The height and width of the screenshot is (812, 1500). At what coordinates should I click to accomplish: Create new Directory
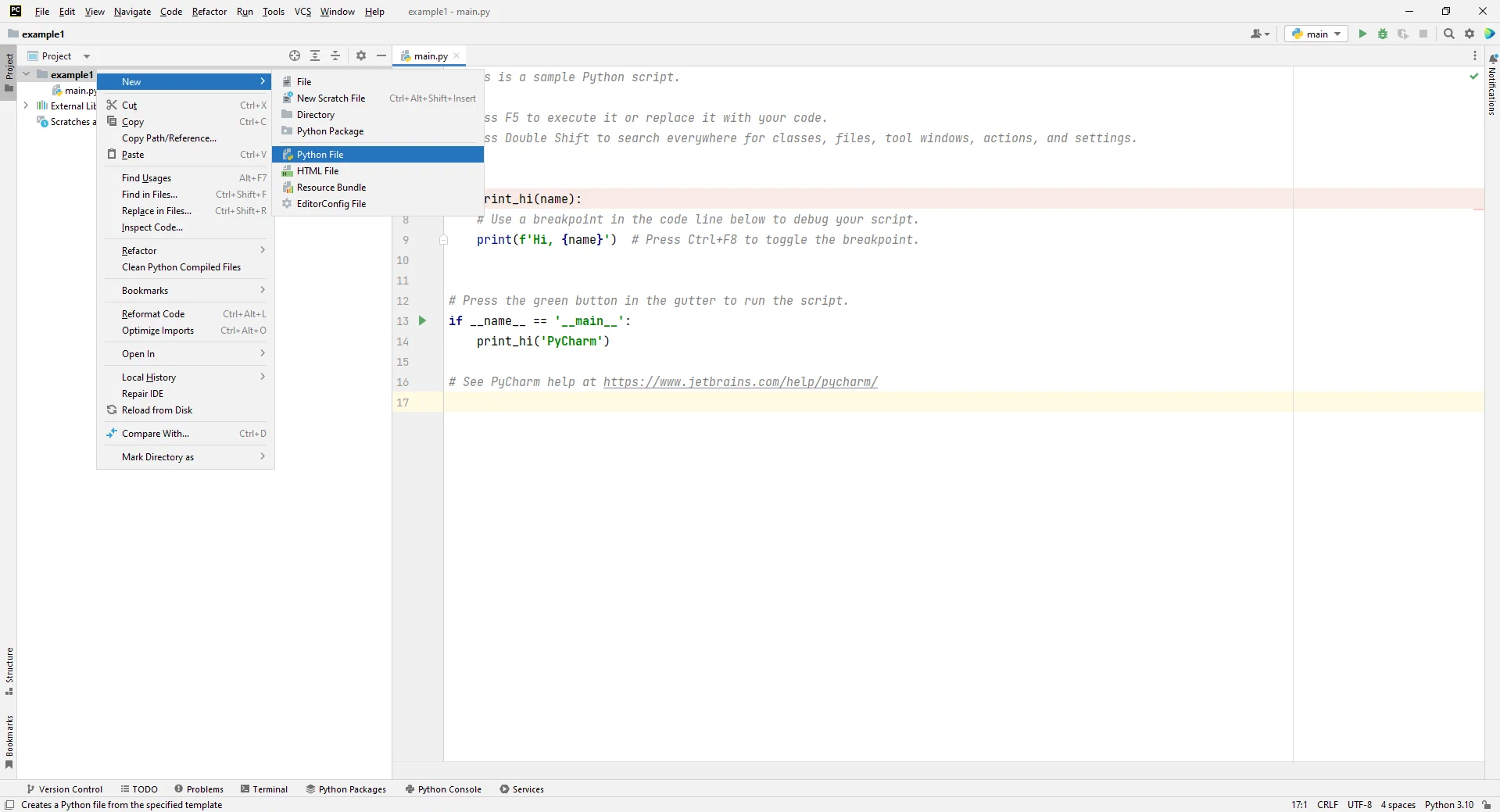tap(378, 115)
